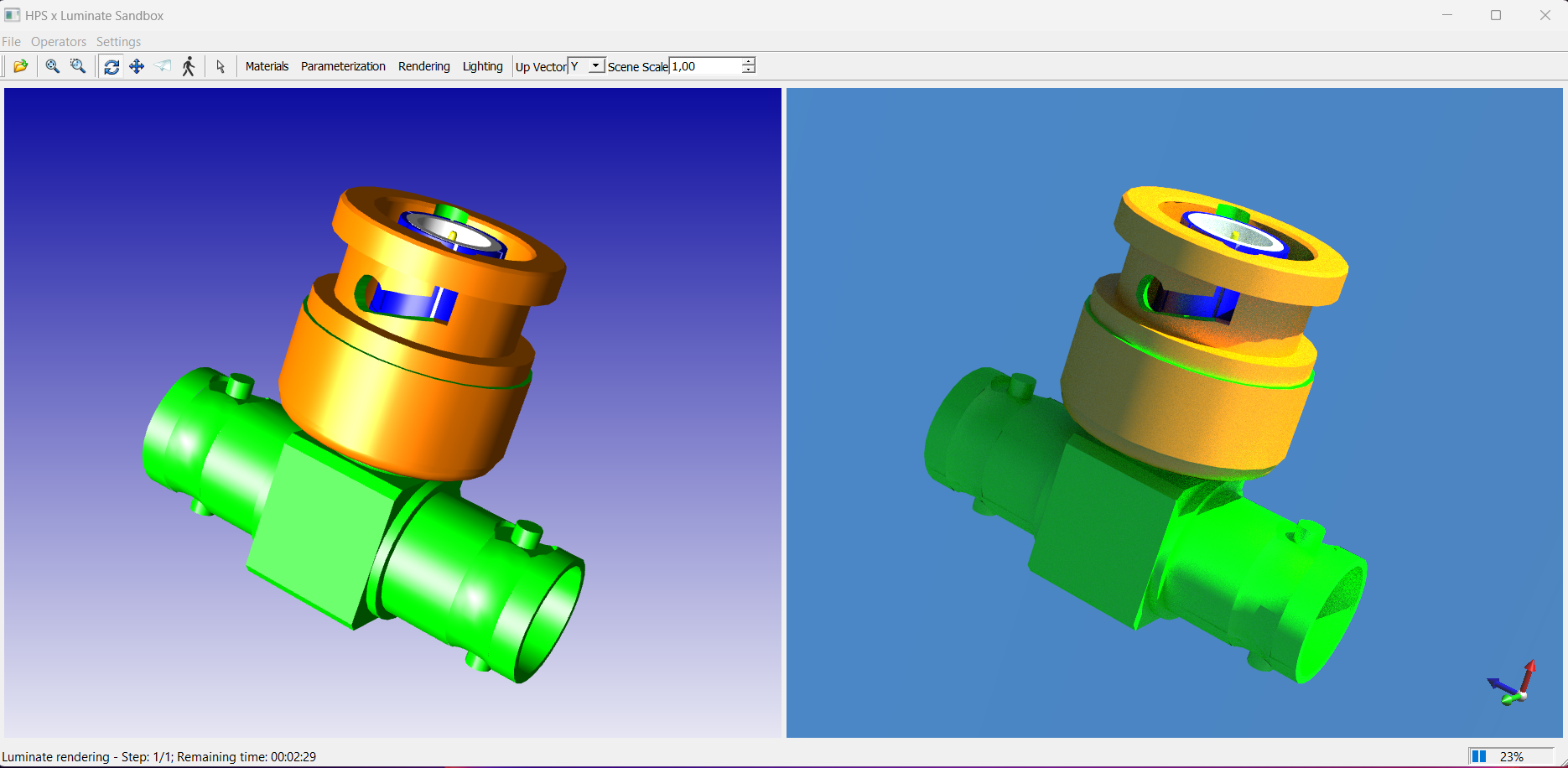Click the HPS x Luminate Sandbox app icon
Image resolution: width=1568 pixels, height=768 pixels.
pos(12,14)
